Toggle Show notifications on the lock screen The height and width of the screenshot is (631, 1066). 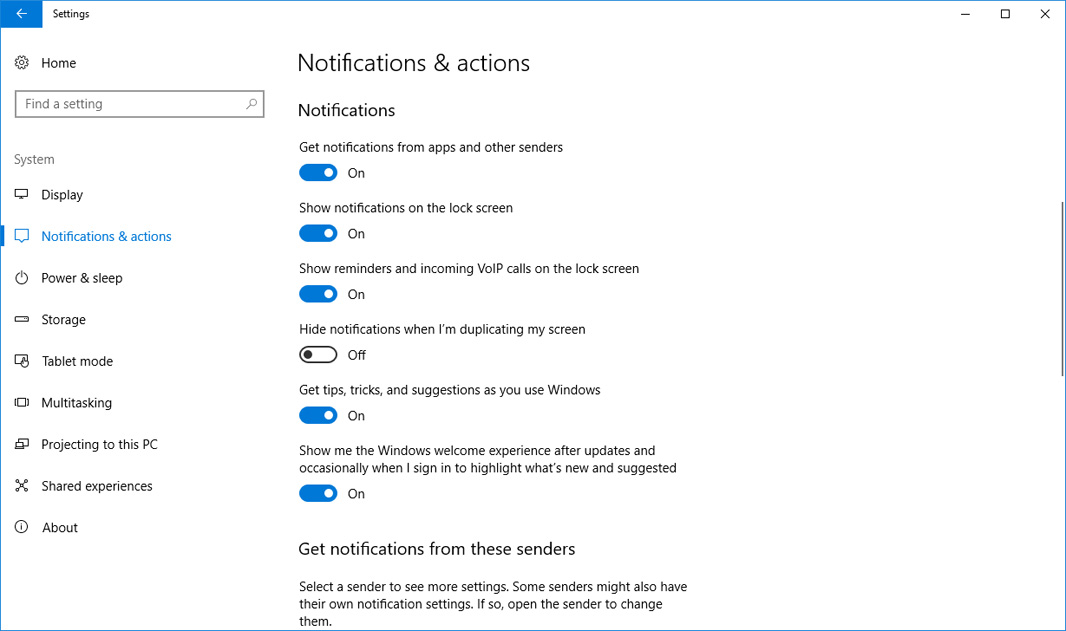coord(318,233)
